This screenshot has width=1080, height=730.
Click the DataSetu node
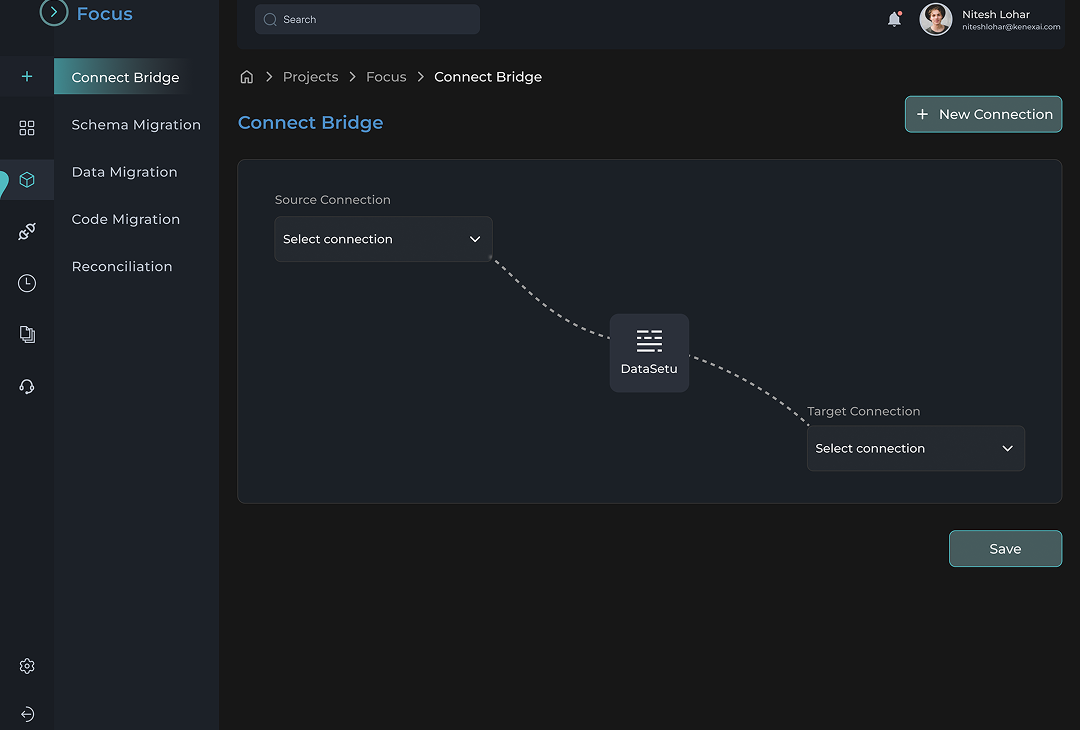tap(649, 353)
